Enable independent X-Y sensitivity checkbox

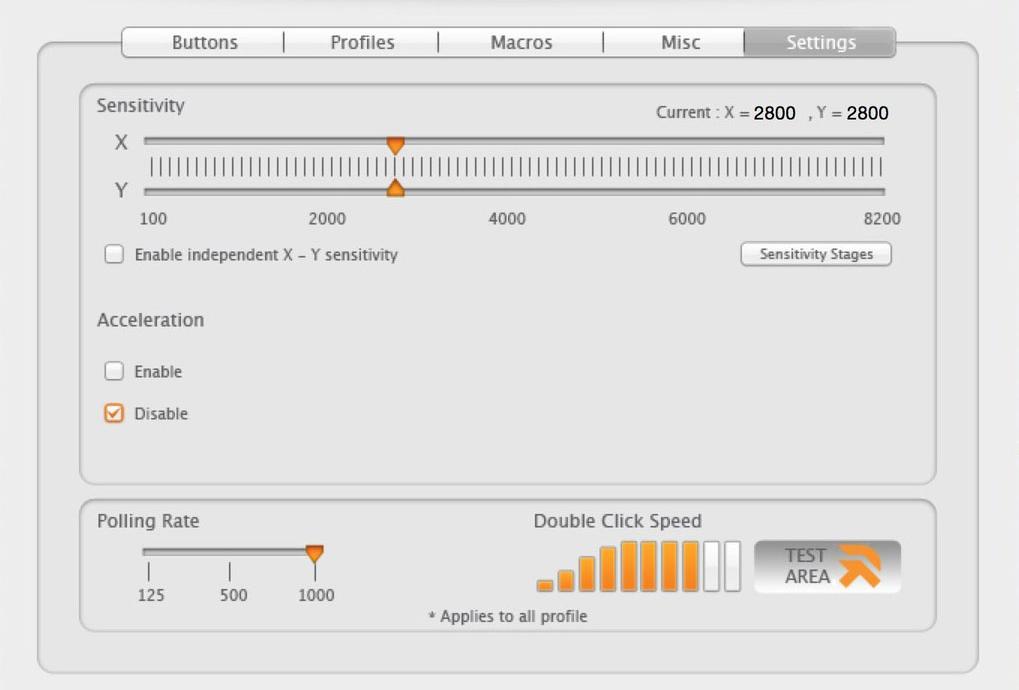click(114, 255)
